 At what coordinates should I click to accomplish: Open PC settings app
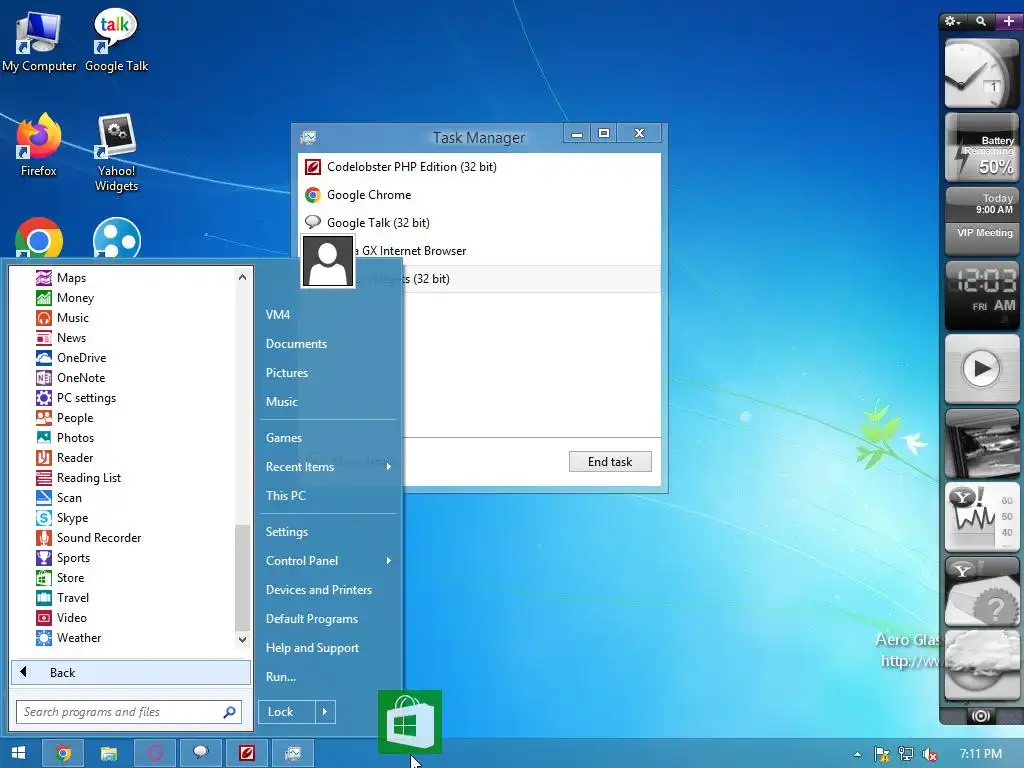(x=76, y=398)
